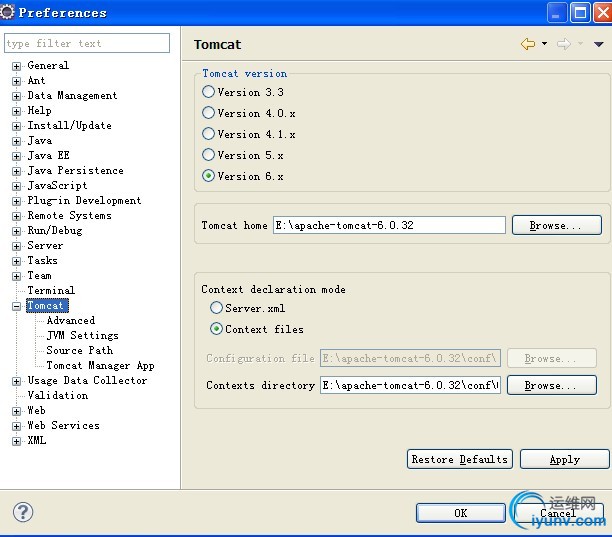Click the Restore Defaults button
Viewport: 612px width, 537px height.
tap(459, 459)
